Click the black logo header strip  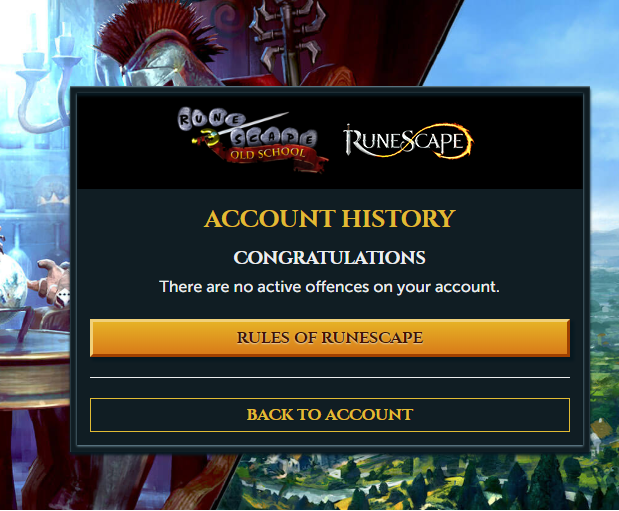coord(330,141)
